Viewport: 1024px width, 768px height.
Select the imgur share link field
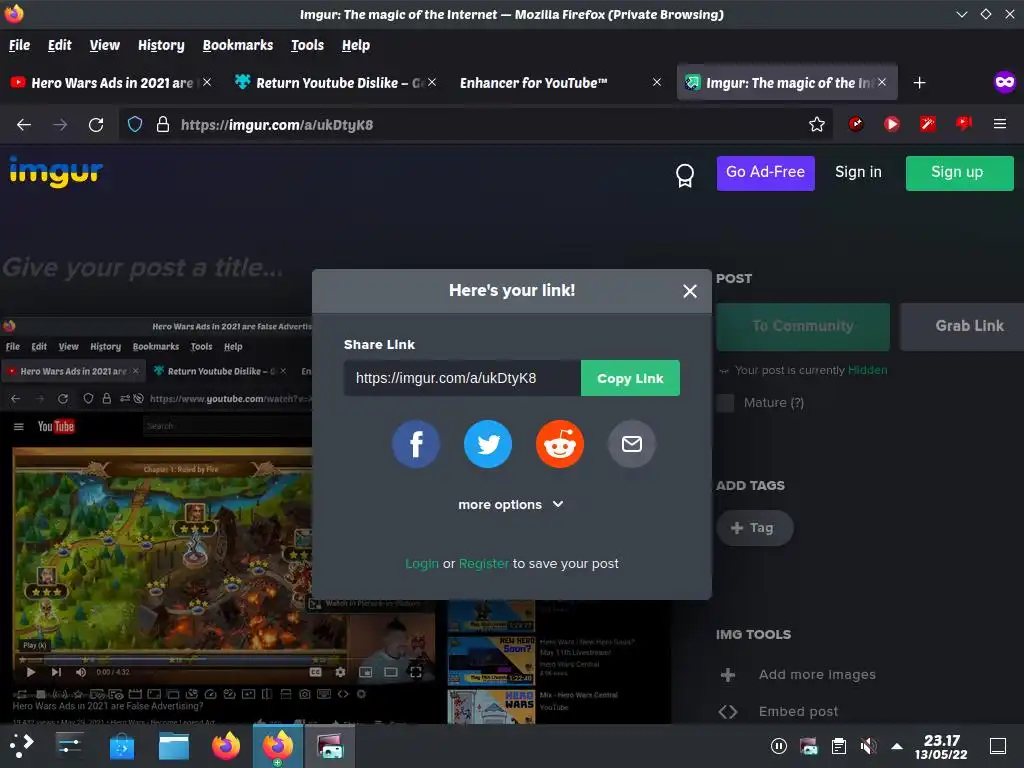point(462,378)
